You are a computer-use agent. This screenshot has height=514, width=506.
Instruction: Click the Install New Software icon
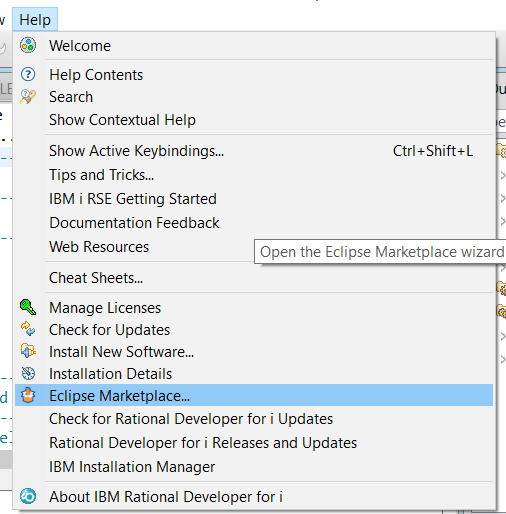click(x=28, y=351)
